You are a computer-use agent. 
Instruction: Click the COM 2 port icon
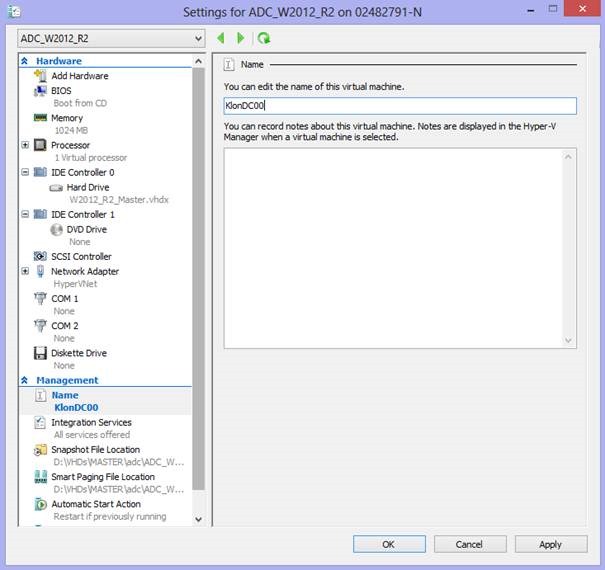[x=40, y=326]
